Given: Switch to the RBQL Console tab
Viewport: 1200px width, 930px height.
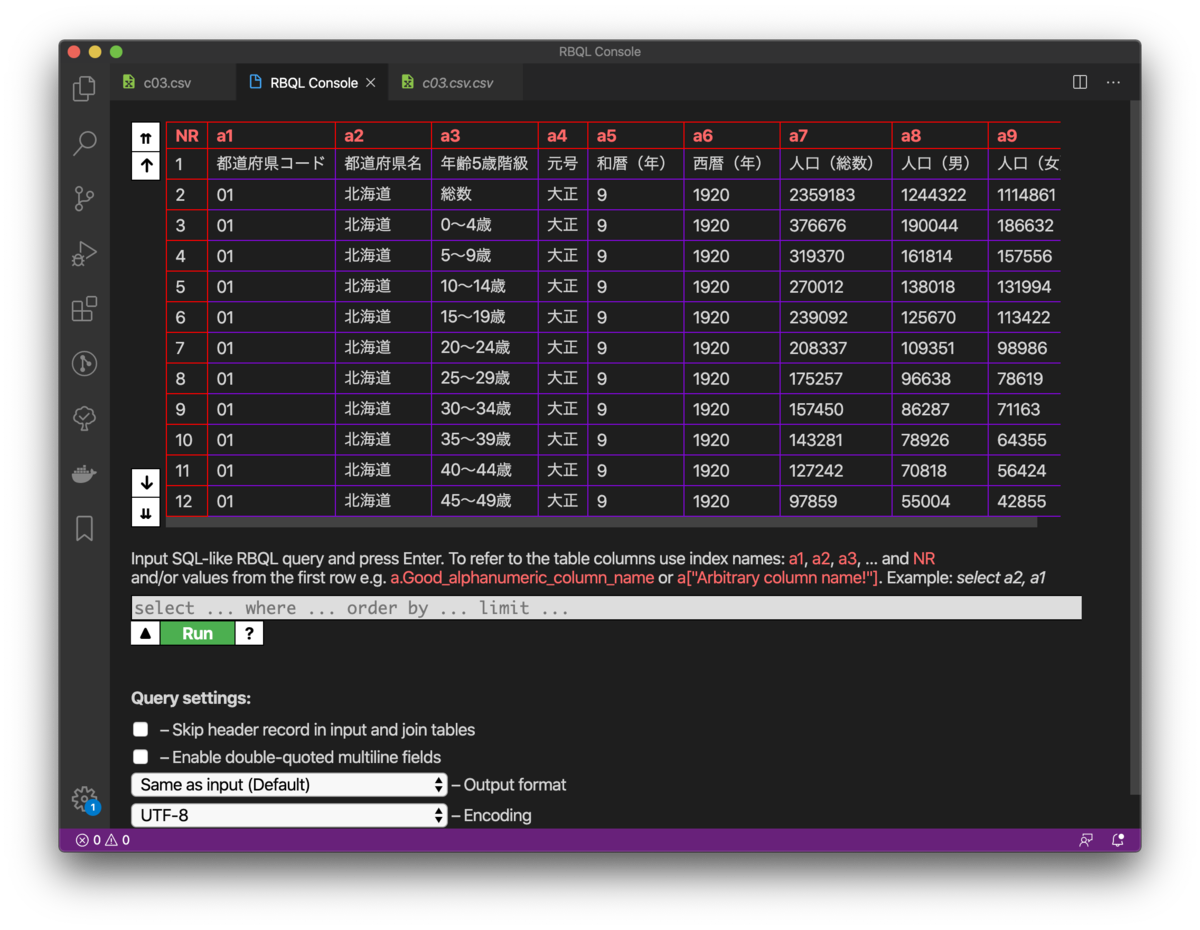Looking at the screenshot, I should pos(313,83).
